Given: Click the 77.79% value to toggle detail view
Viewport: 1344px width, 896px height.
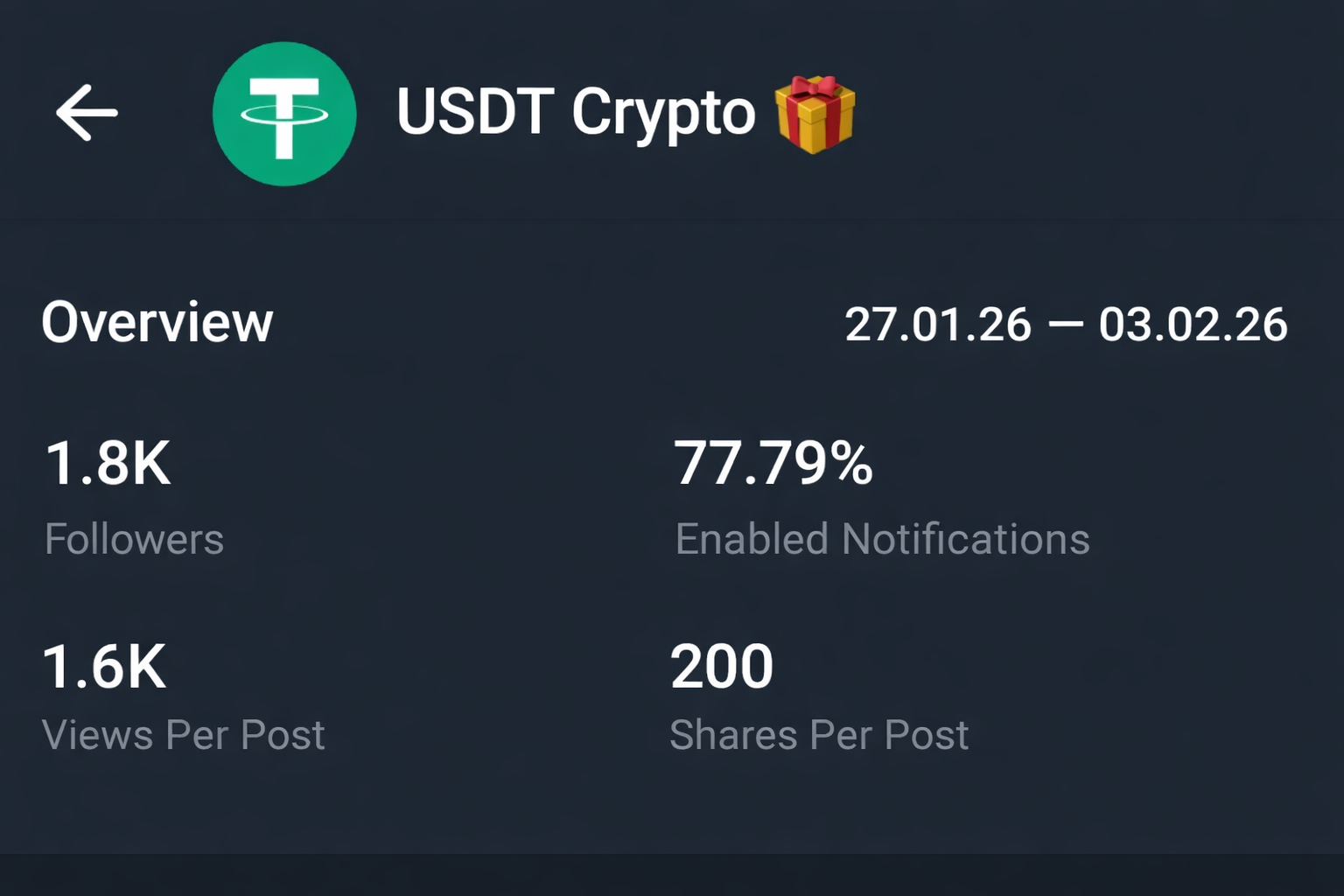Looking at the screenshot, I should (x=773, y=464).
